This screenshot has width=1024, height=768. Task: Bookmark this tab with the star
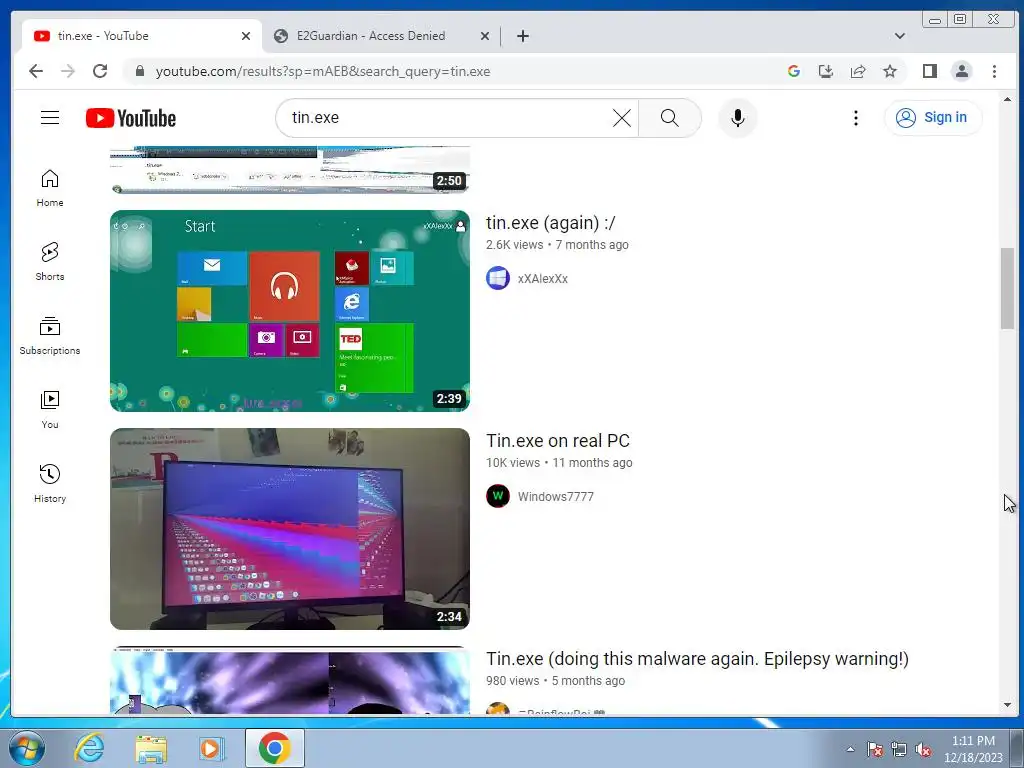pos(889,71)
